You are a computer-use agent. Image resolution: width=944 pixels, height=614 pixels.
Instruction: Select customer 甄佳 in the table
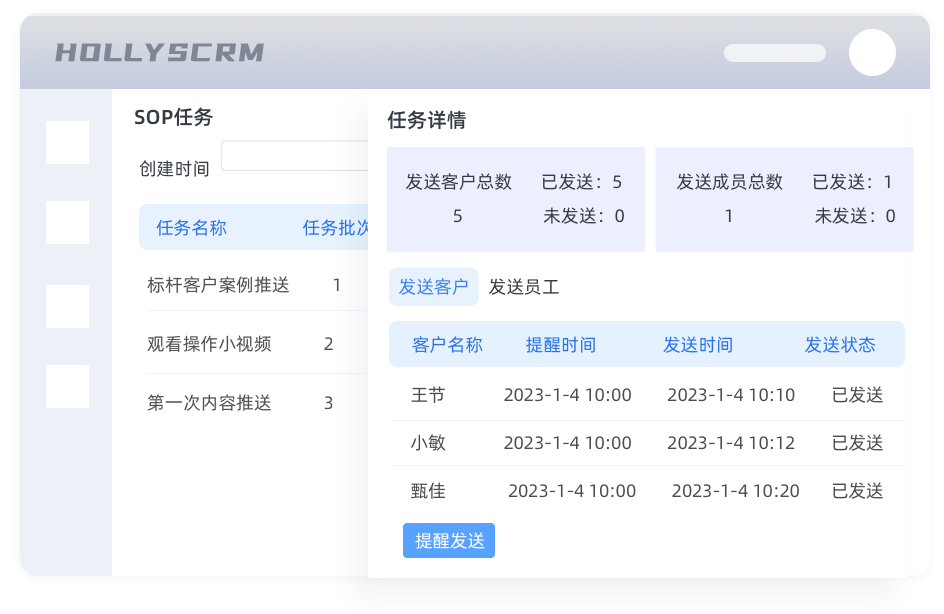428,491
